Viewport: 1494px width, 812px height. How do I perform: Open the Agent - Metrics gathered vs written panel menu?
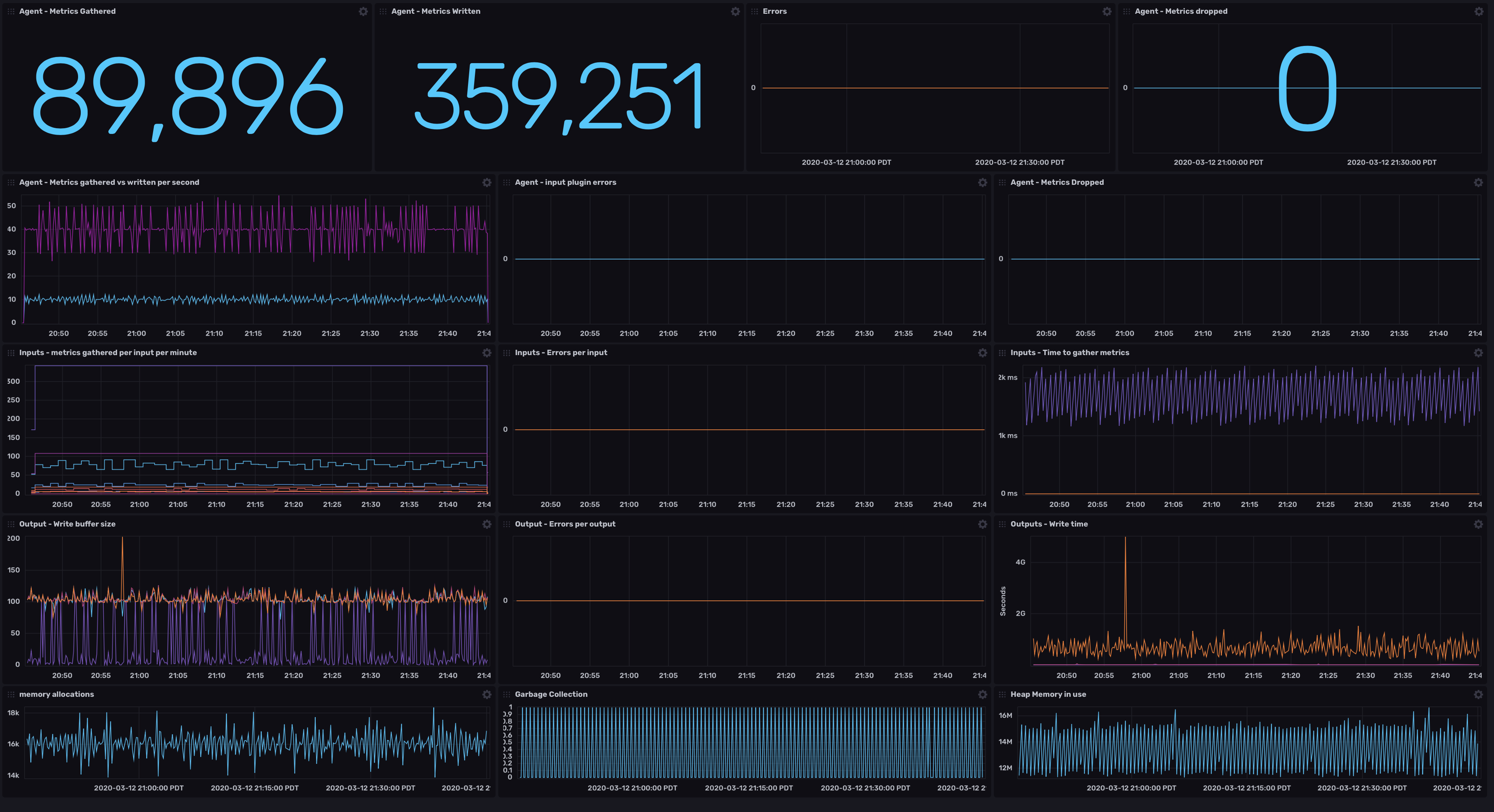click(x=487, y=182)
